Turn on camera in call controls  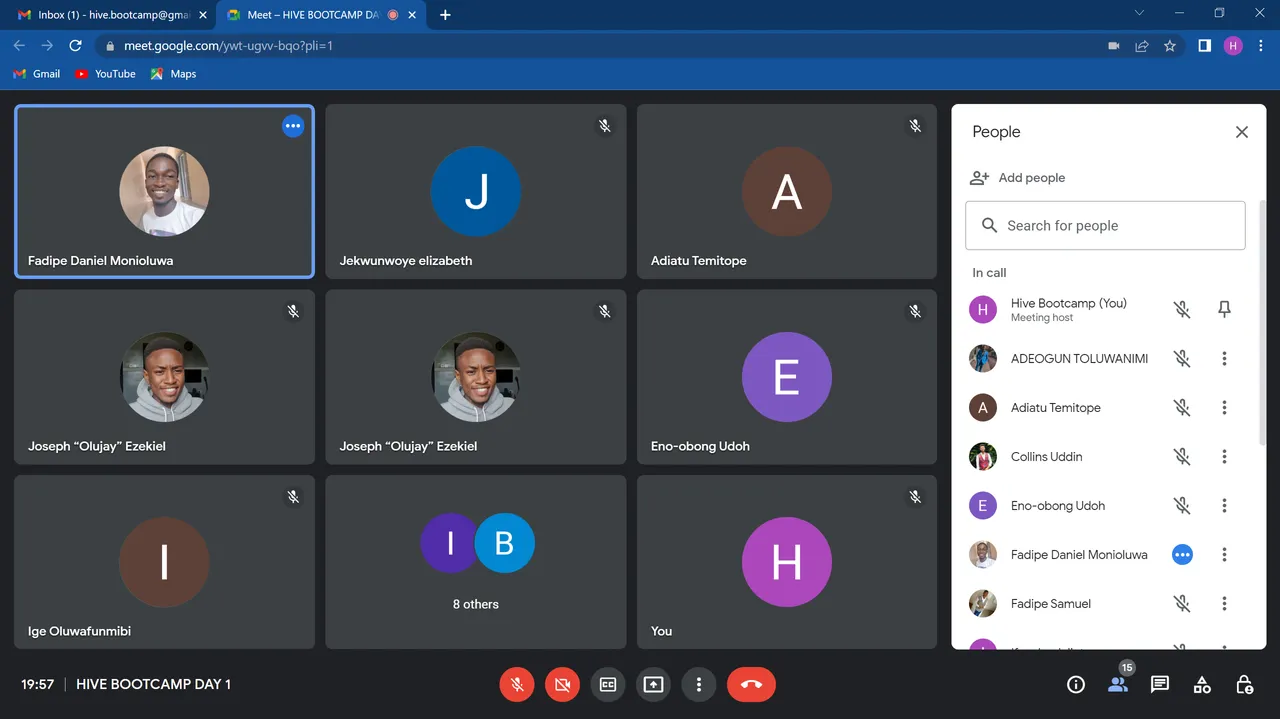pyautogui.click(x=562, y=685)
